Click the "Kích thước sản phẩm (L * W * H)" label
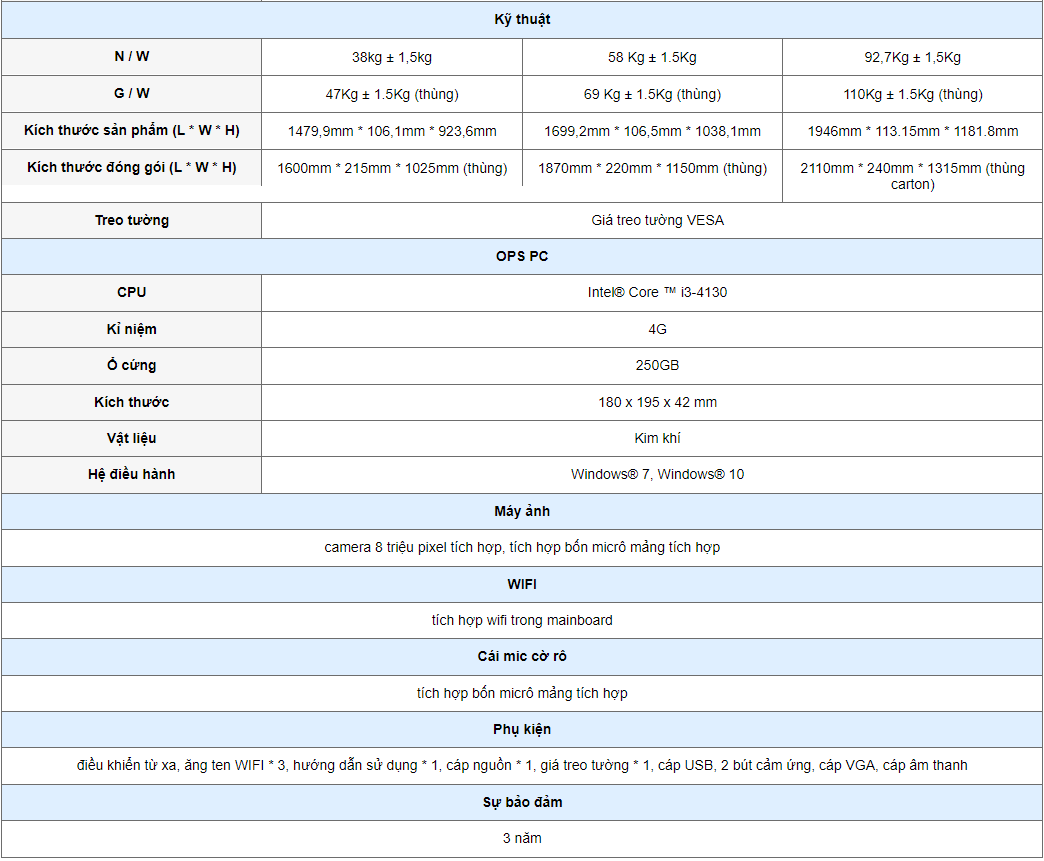The height and width of the screenshot is (861, 1044). click(x=132, y=131)
